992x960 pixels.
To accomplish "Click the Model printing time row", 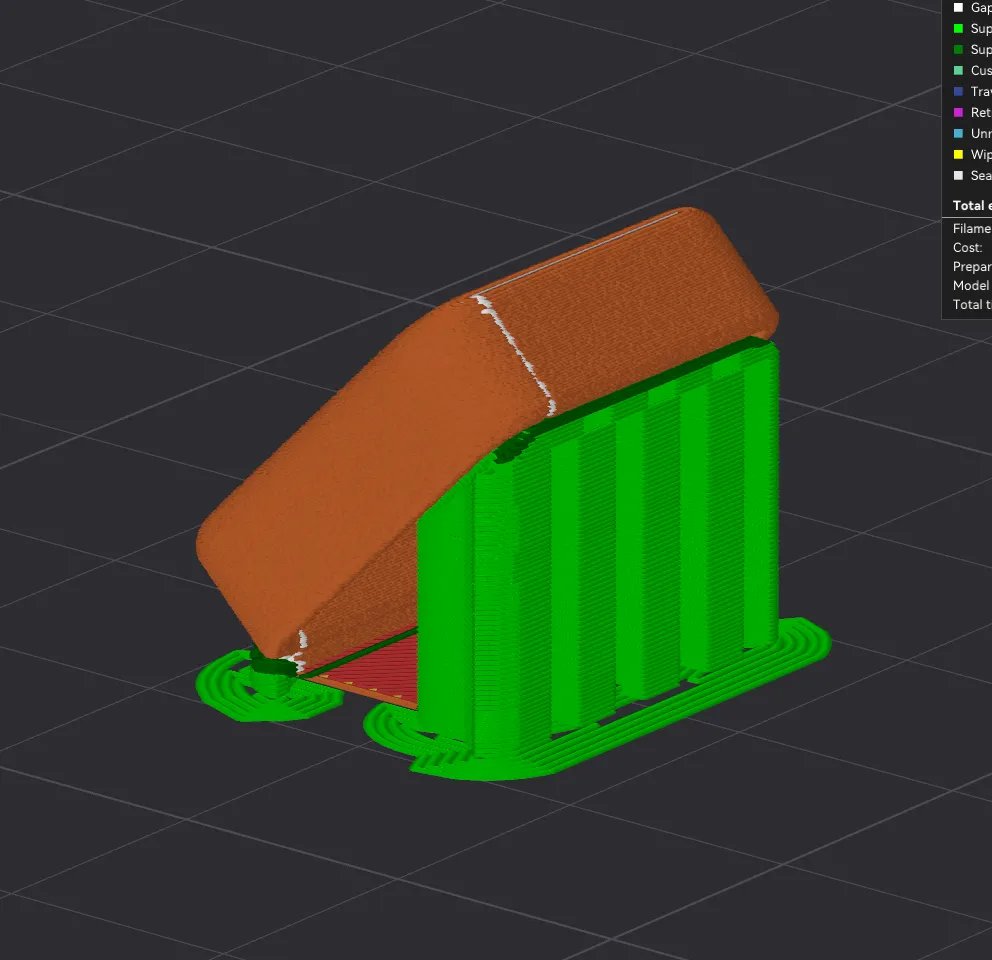I will tap(971, 285).
